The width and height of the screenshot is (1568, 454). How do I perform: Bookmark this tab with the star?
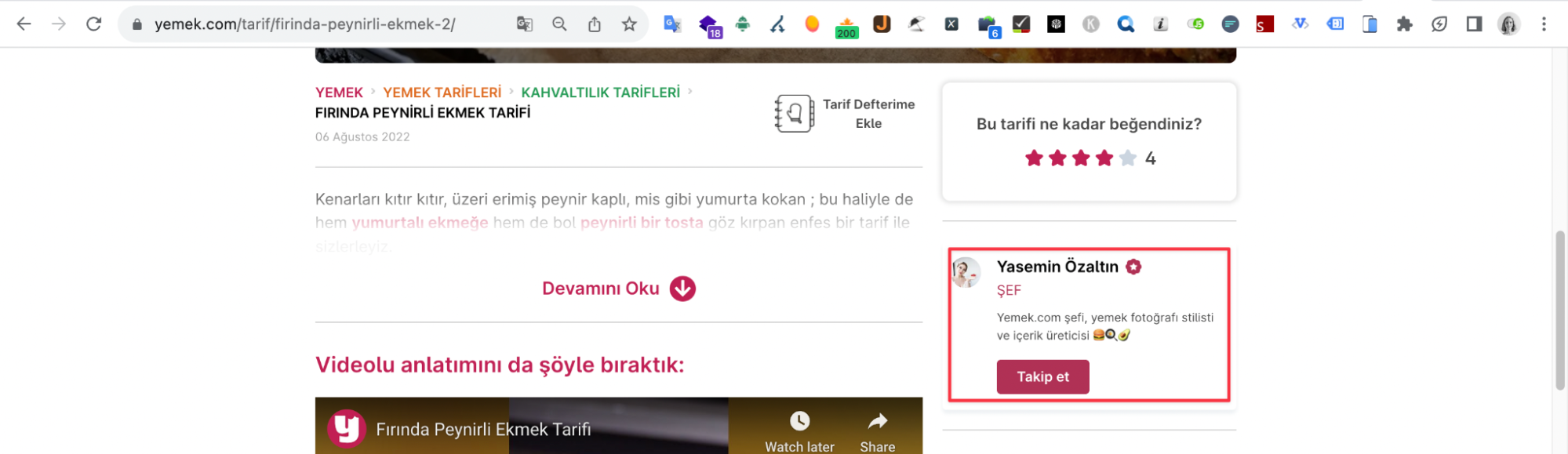tap(629, 24)
